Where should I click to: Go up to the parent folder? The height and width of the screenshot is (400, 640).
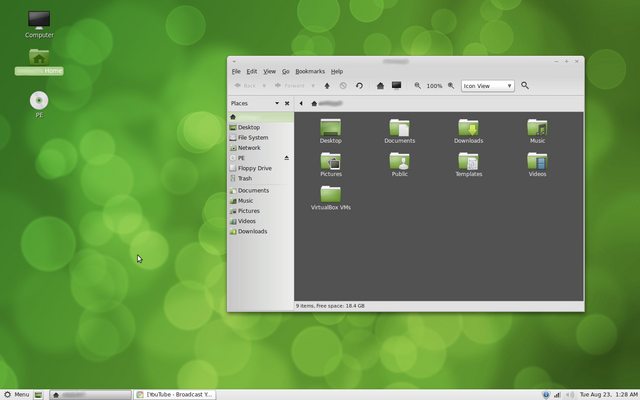pos(327,86)
